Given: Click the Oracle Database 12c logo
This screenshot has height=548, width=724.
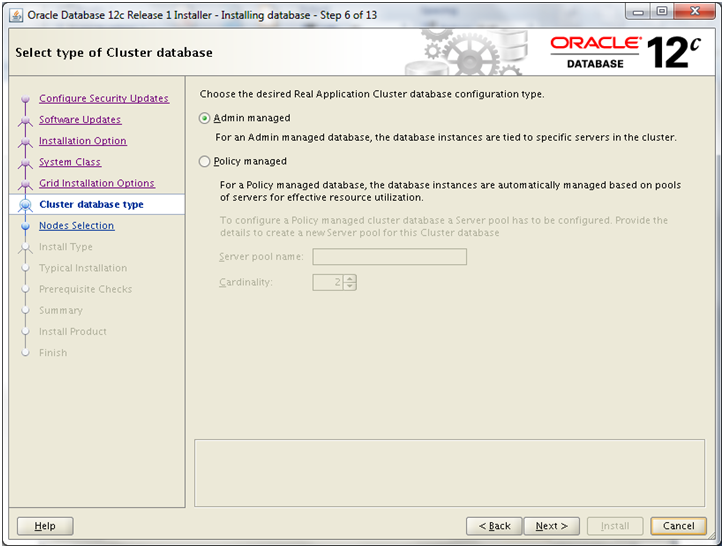Looking at the screenshot, I should pyautogui.click(x=626, y=53).
